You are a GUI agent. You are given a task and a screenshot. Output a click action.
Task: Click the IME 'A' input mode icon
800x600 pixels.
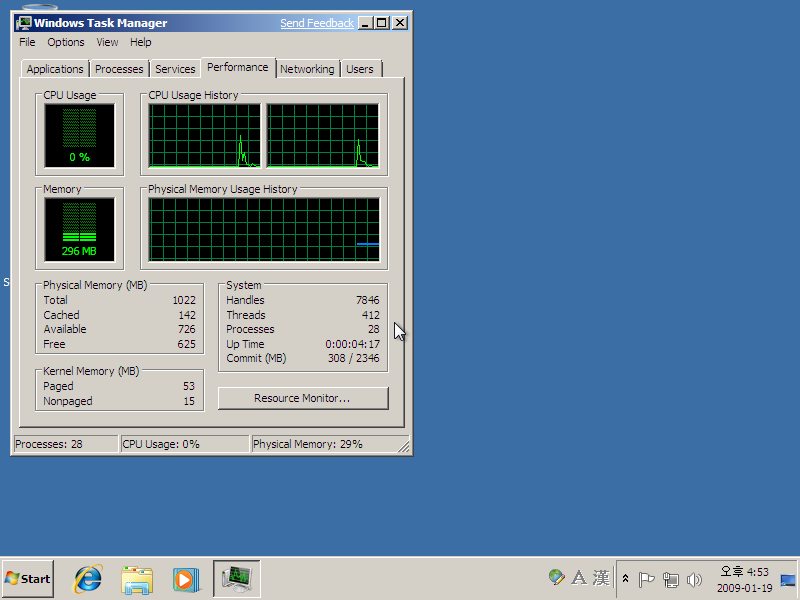pyautogui.click(x=579, y=578)
